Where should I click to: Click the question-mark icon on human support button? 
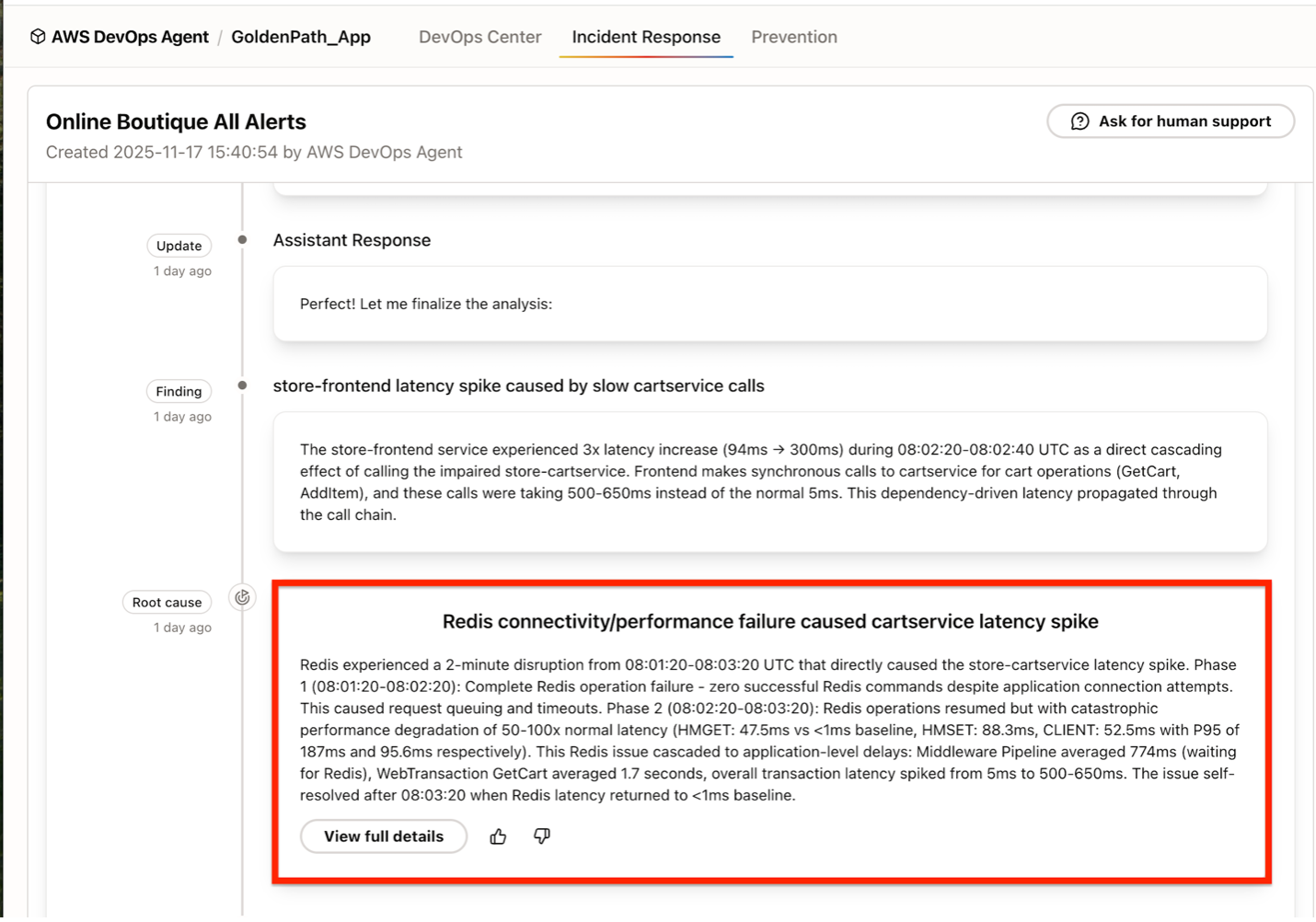(x=1079, y=121)
